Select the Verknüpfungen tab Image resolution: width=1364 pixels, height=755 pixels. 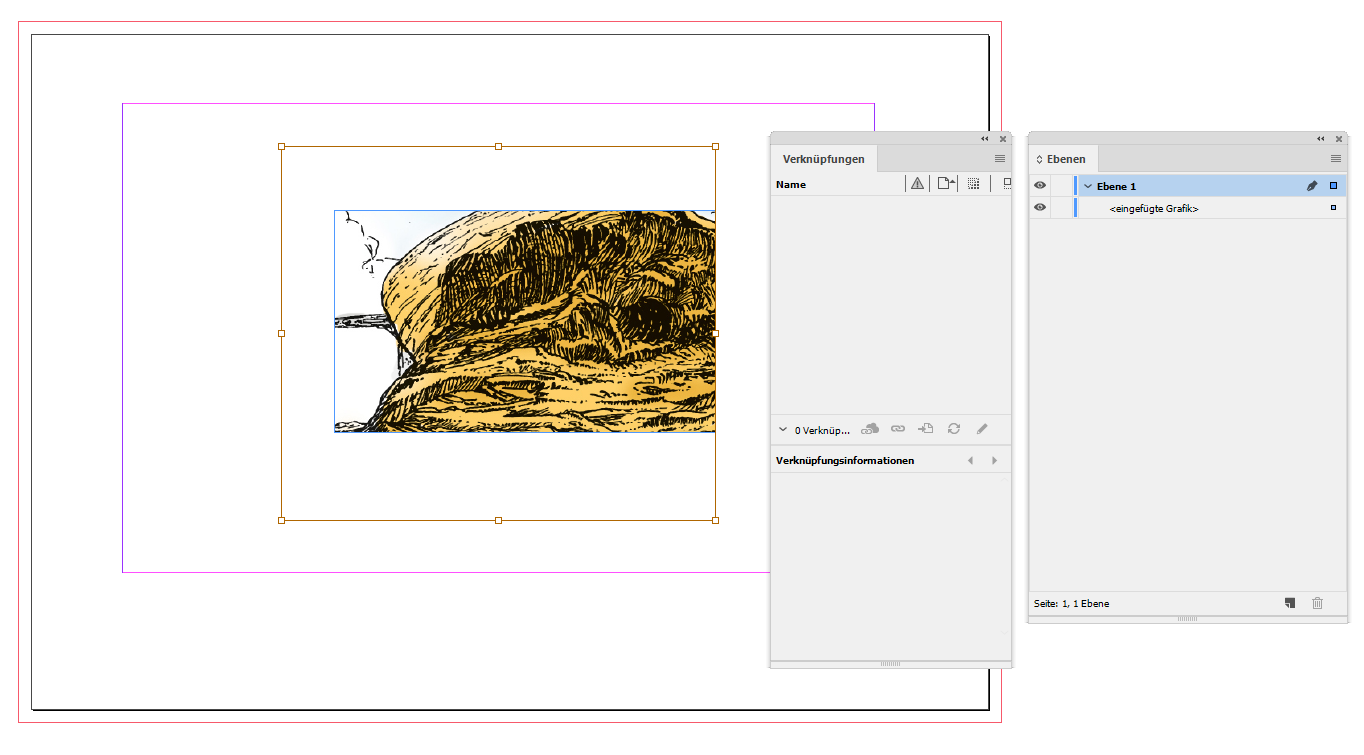tap(824, 159)
